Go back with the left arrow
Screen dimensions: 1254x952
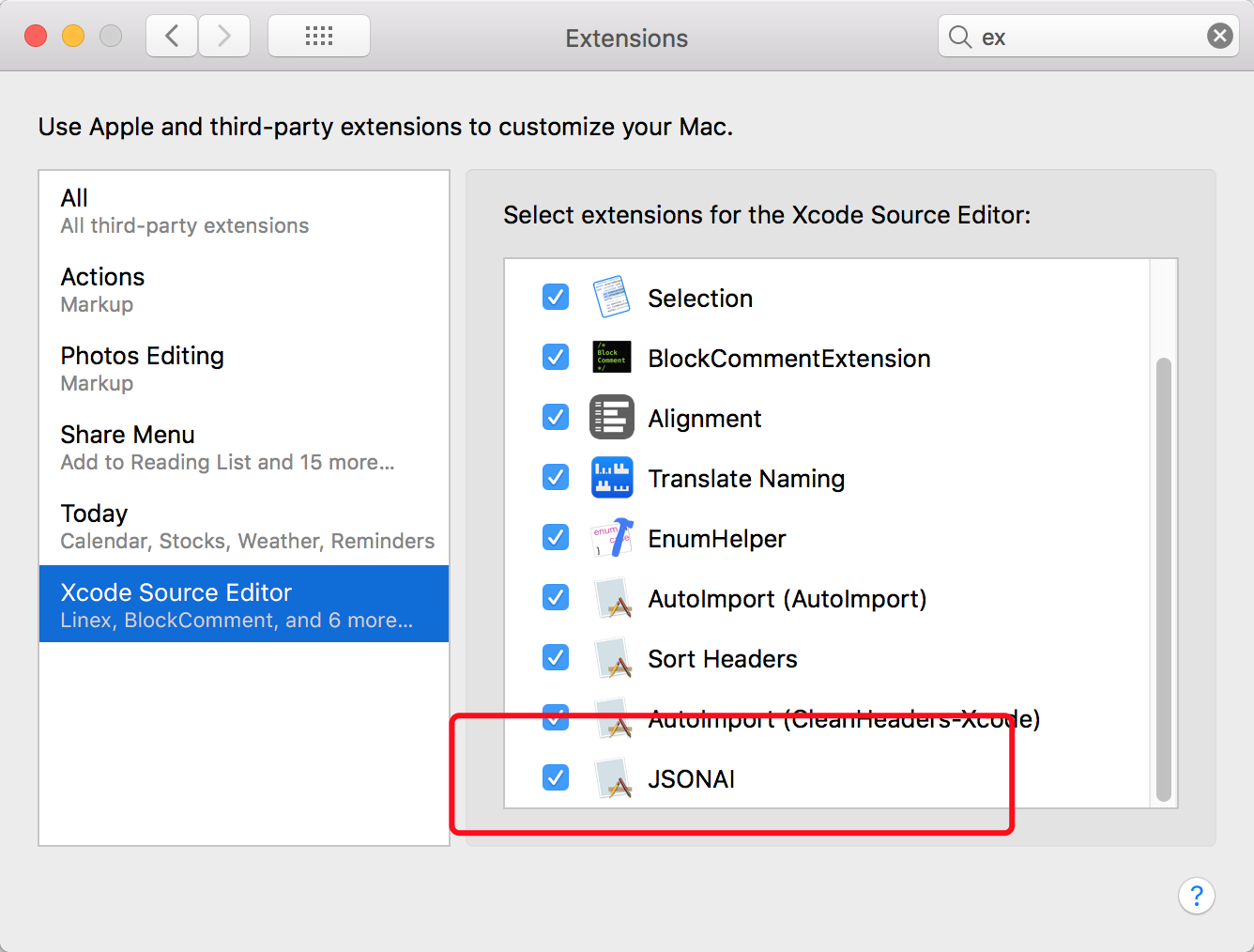pyautogui.click(x=172, y=37)
